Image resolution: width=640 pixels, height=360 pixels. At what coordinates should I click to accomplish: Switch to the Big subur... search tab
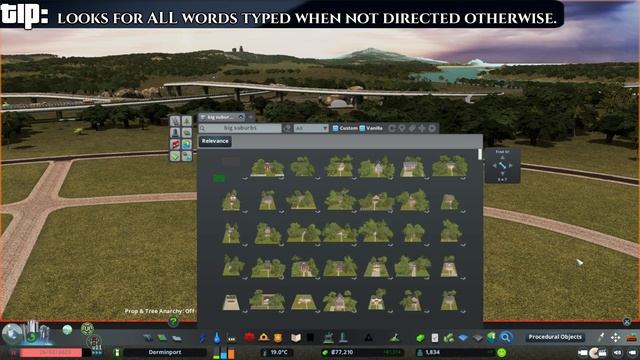[x=222, y=118]
